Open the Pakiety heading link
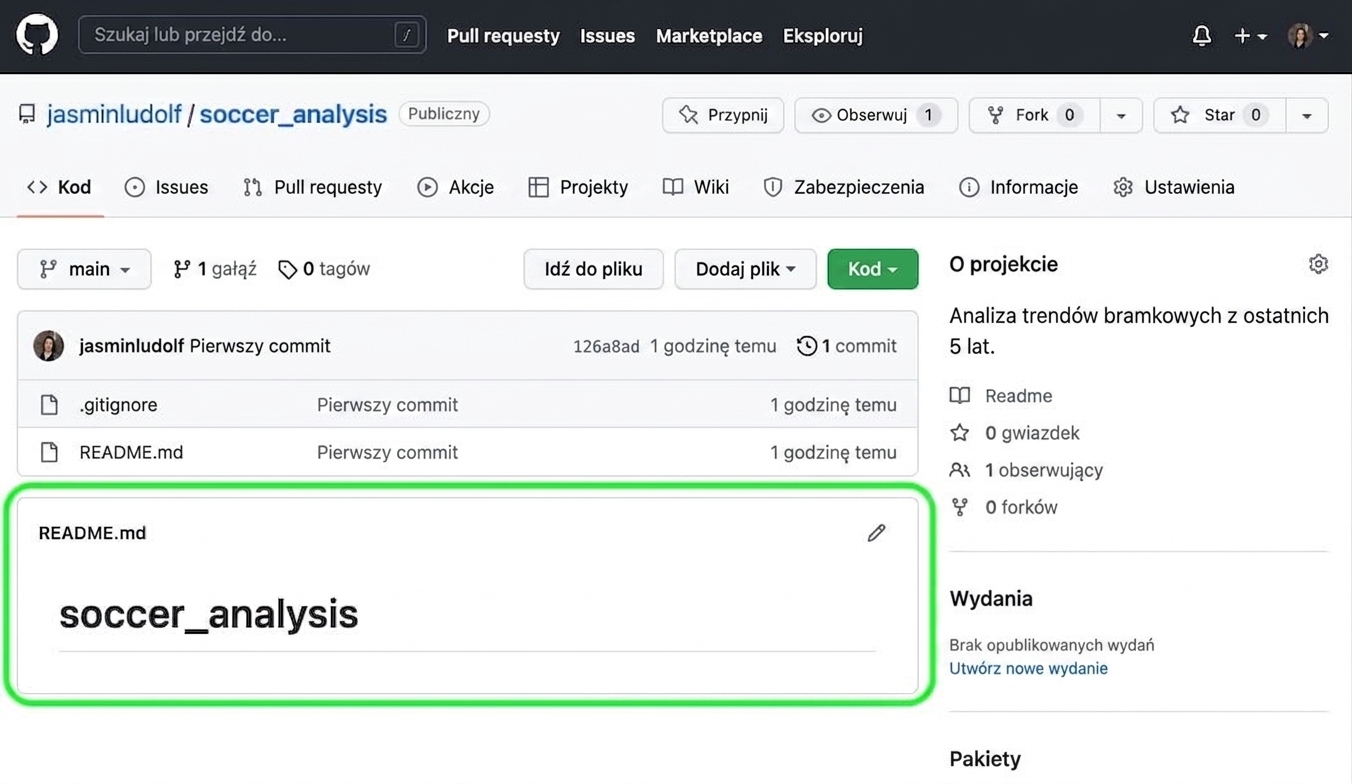Viewport: 1352px width, 784px height. 985,759
